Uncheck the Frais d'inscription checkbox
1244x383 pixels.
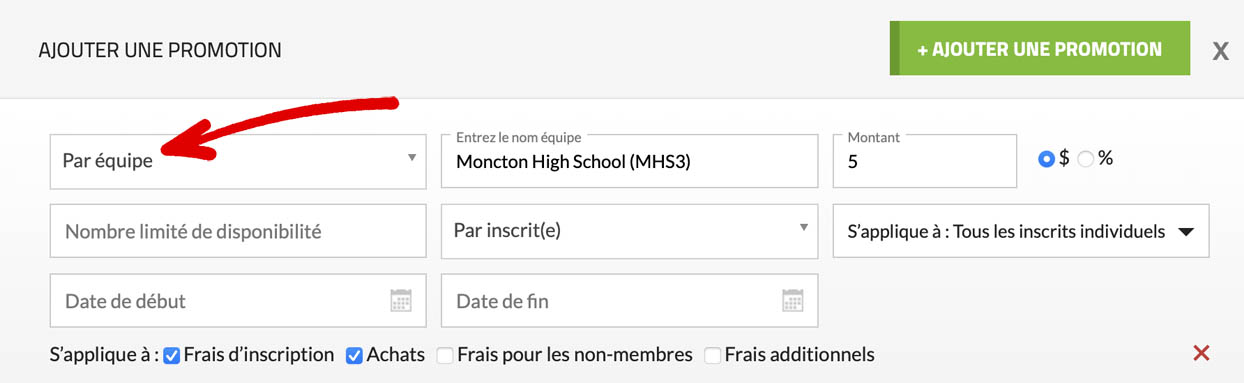point(172,355)
